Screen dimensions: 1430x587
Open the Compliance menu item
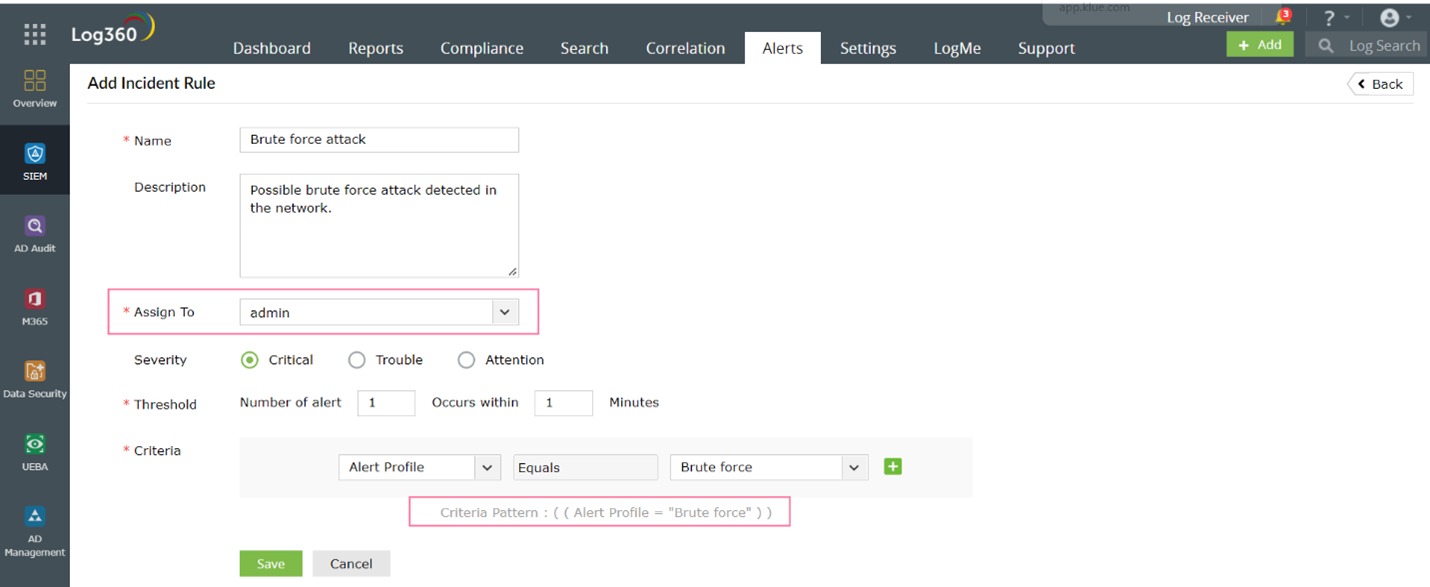[482, 48]
